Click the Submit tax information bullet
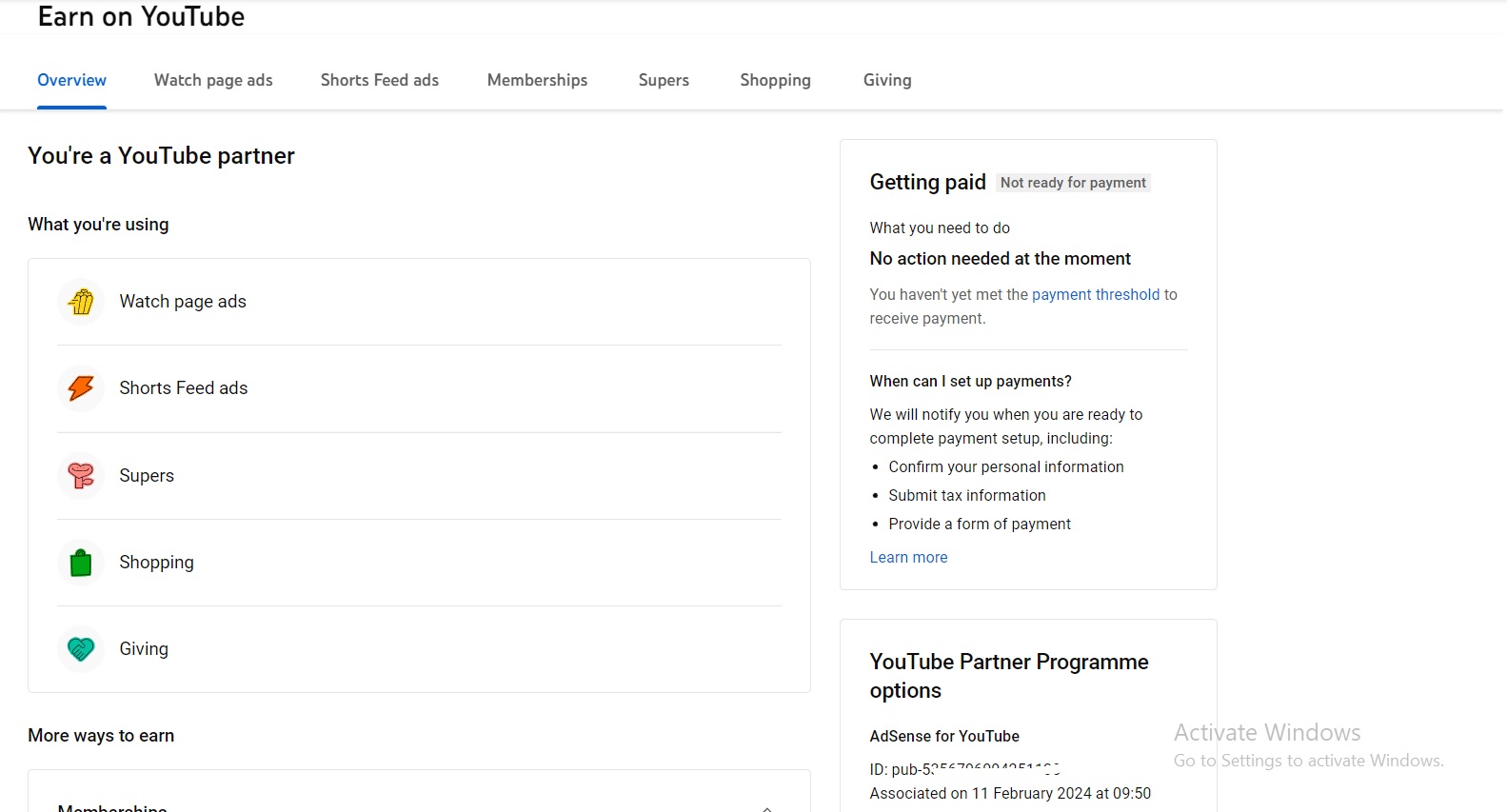Screen dimensions: 1507x812 pyautogui.click(x=967, y=496)
